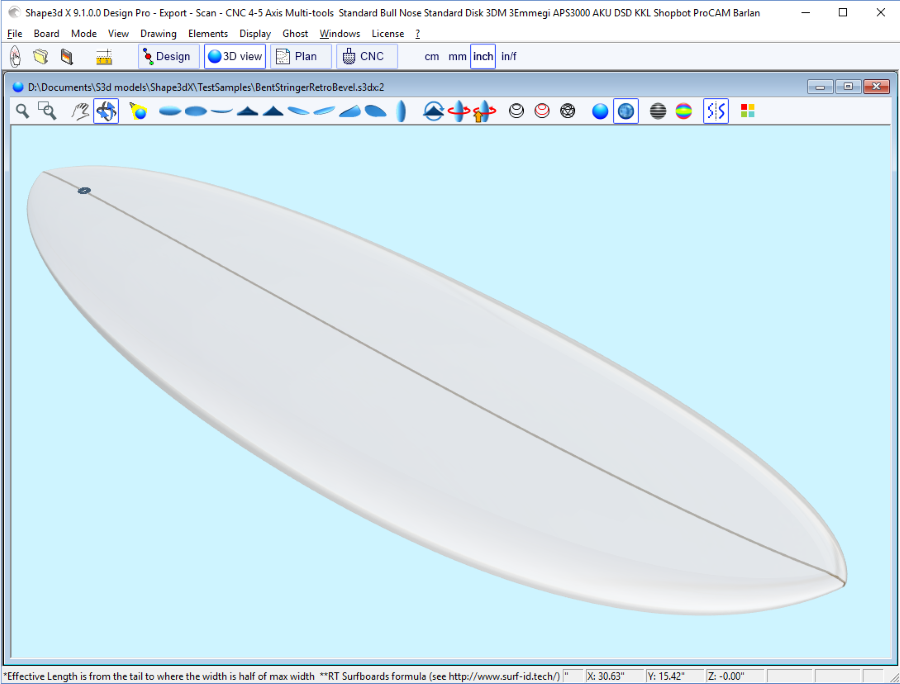Activate the zoom-to-rectangle tool

pyautogui.click(x=47, y=111)
